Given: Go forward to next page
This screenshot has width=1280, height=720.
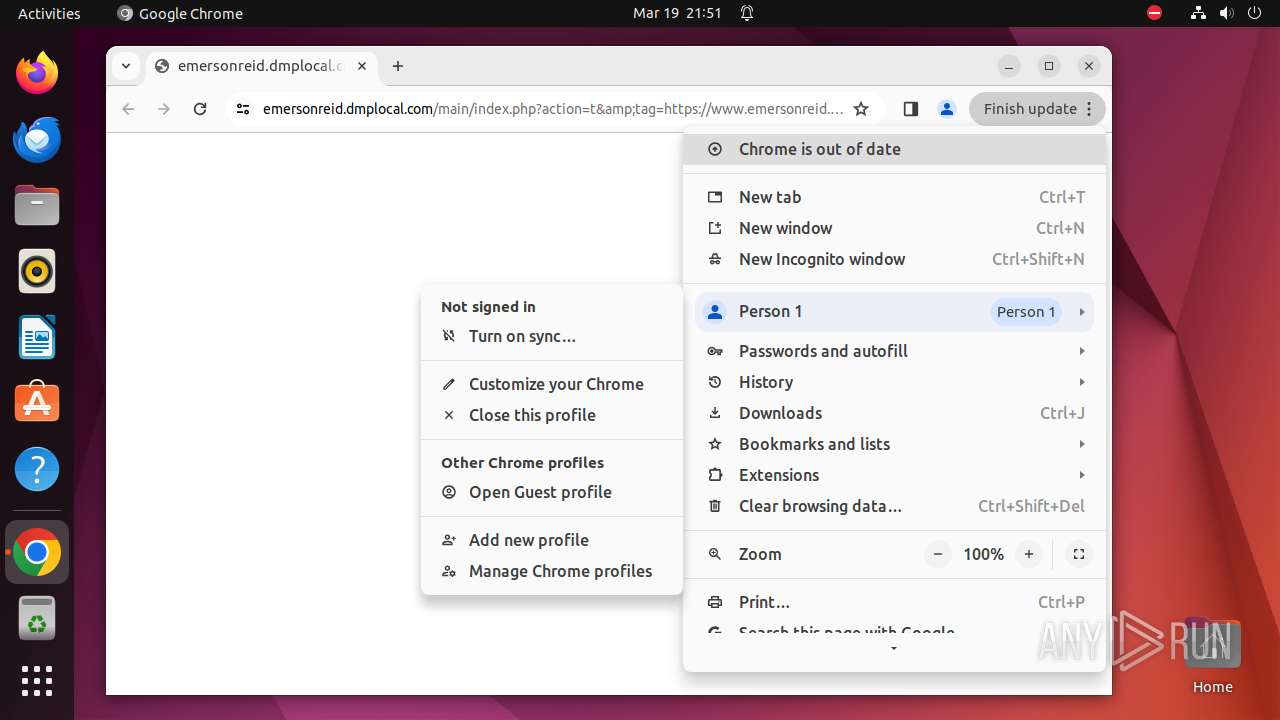Looking at the screenshot, I should 164,109.
